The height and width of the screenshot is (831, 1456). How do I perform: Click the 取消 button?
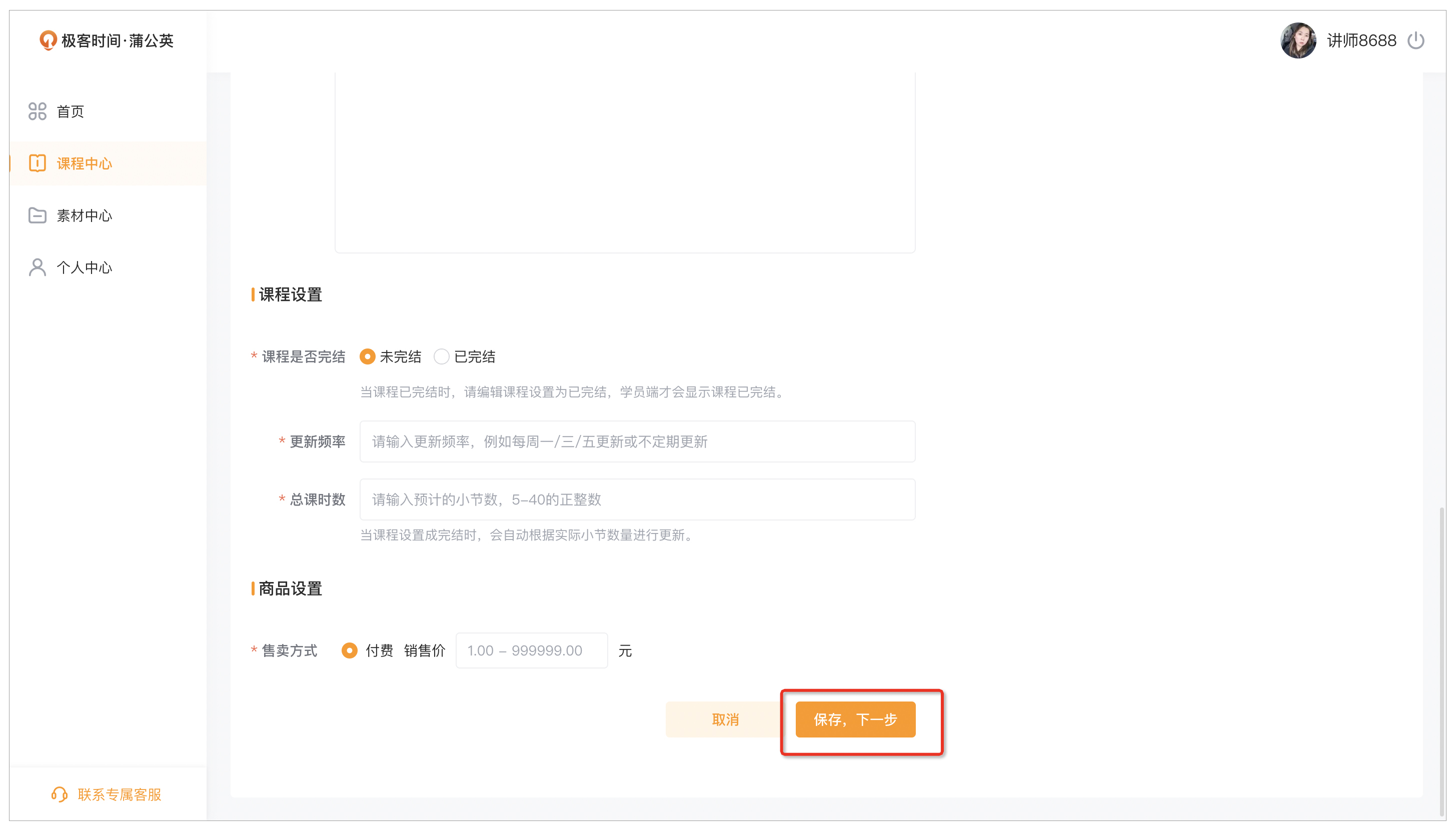(725, 719)
